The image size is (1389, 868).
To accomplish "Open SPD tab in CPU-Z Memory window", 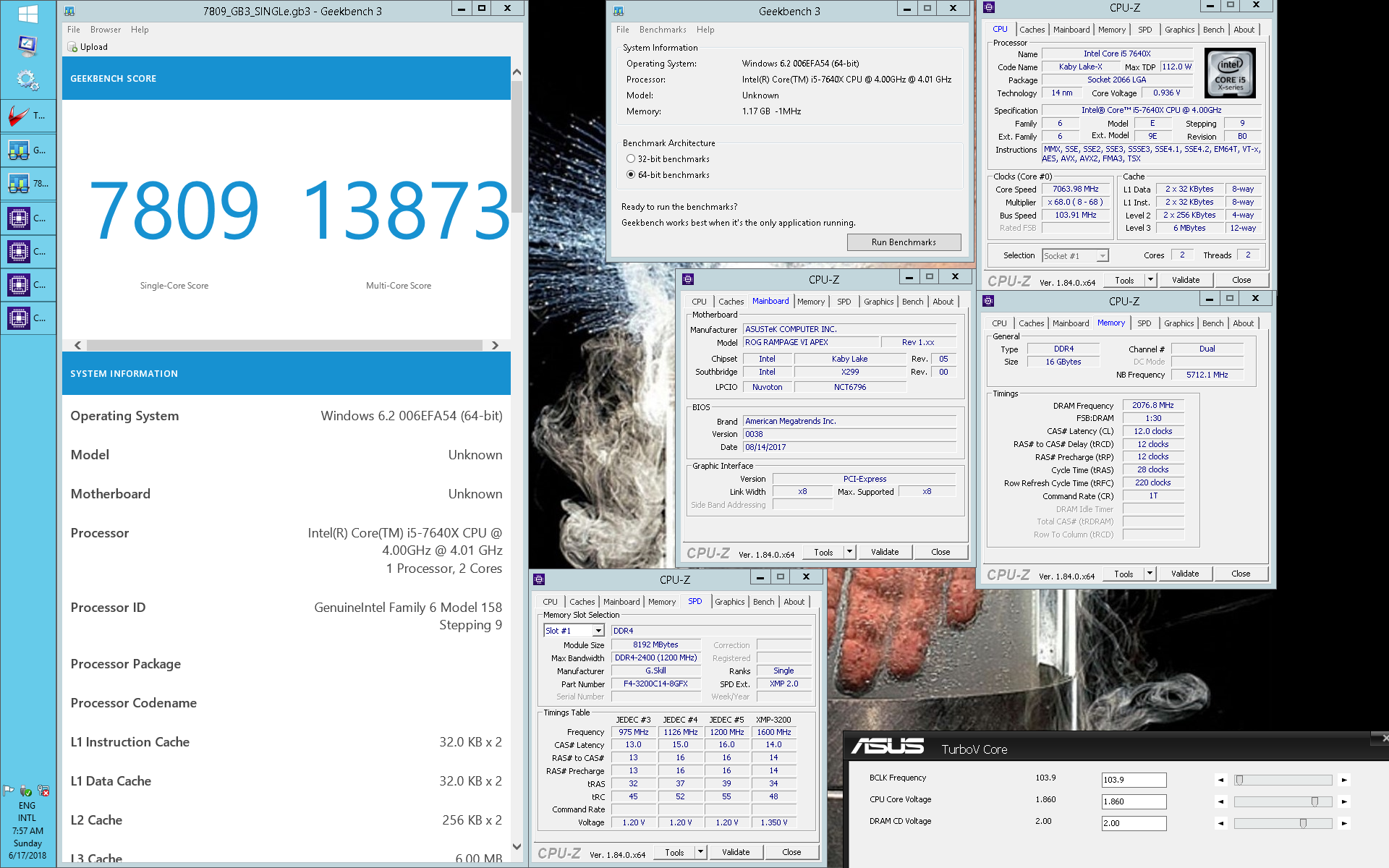I will 1144,323.
